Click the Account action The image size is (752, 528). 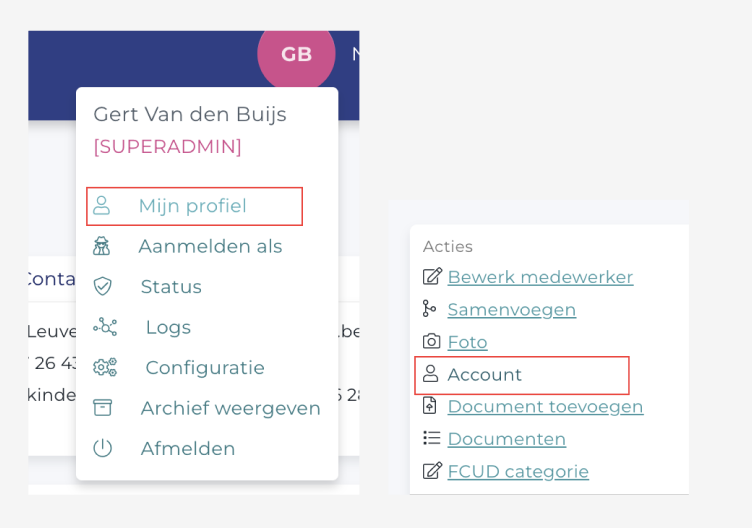(484, 375)
